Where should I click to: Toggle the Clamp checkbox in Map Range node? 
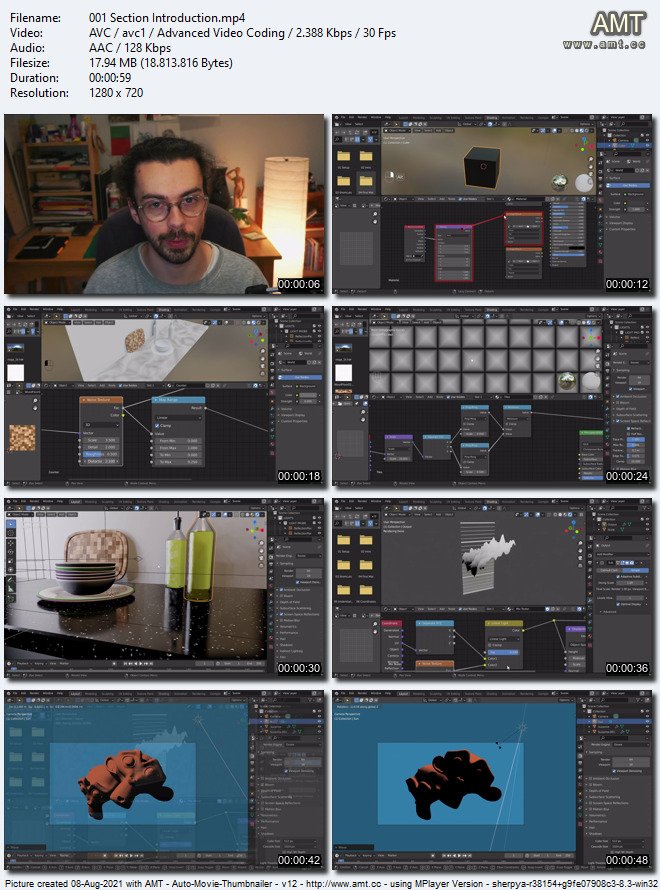pyautogui.click(x=157, y=426)
